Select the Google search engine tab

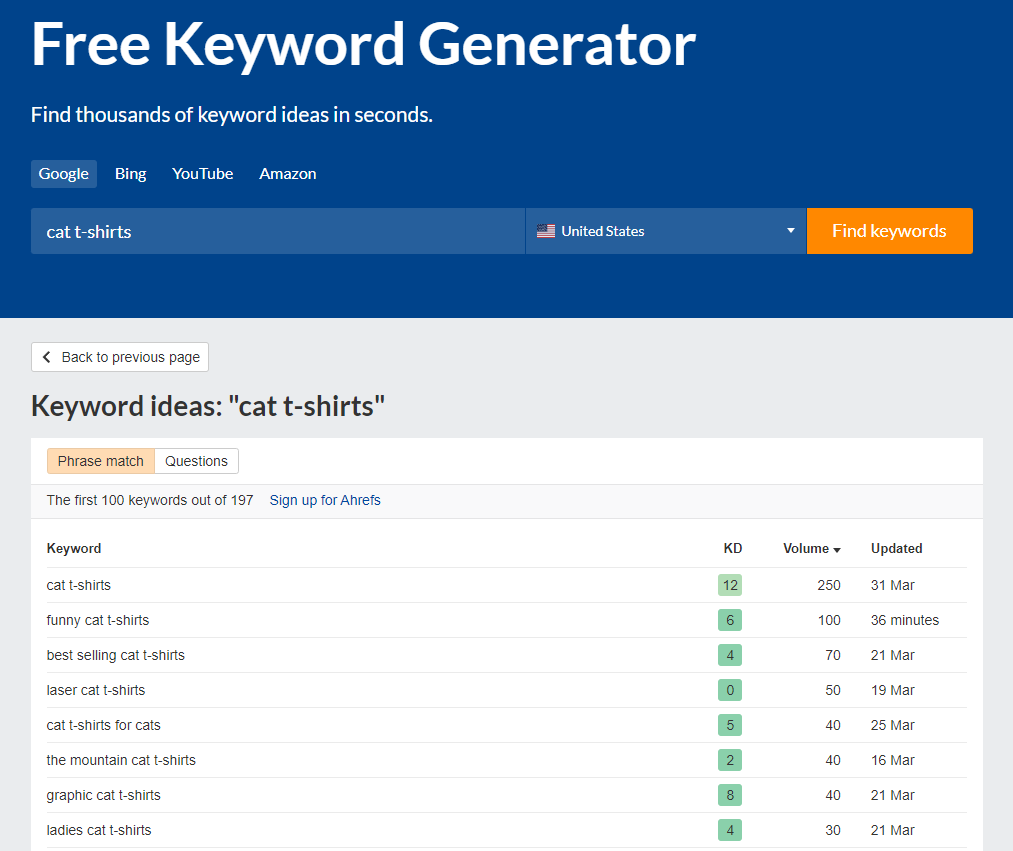[x=64, y=174]
